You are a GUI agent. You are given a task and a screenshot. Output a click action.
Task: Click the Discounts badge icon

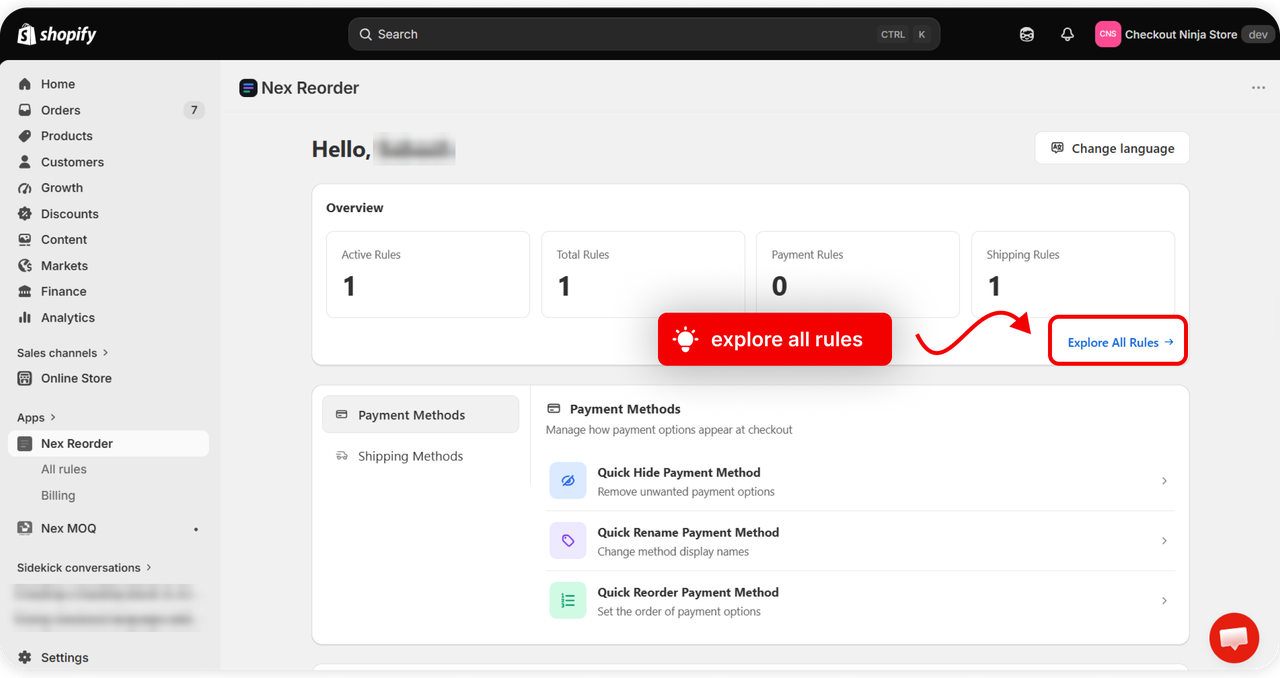(25, 214)
